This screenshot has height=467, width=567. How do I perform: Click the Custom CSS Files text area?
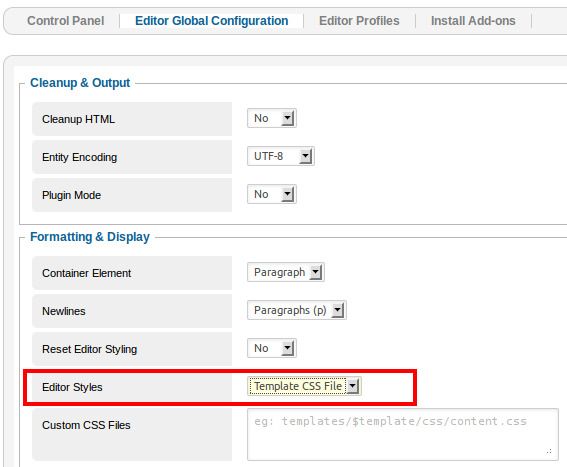tap(403, 434)
